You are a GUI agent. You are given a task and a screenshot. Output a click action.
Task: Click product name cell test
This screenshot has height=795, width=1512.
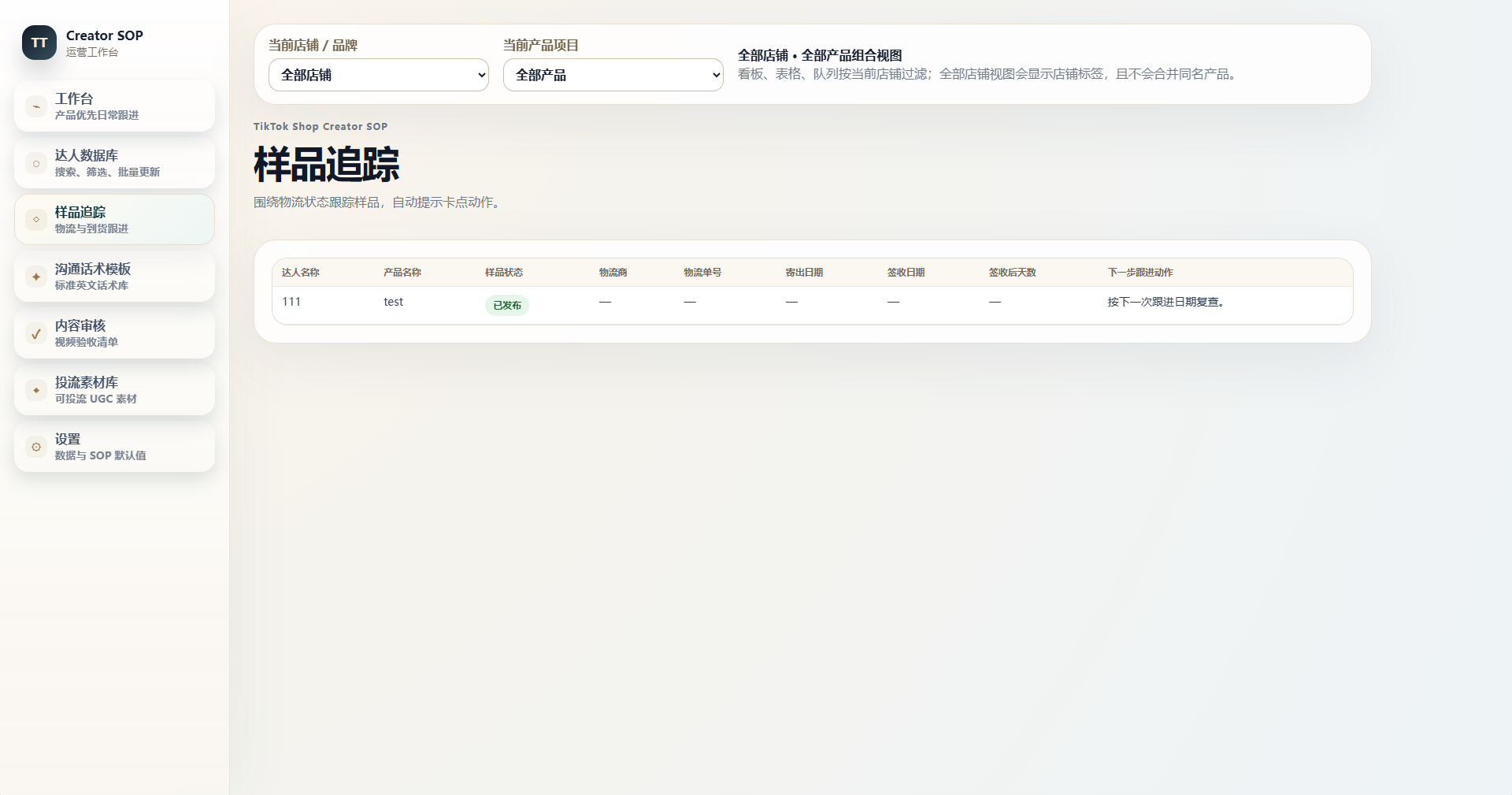[x=393, y=302]
